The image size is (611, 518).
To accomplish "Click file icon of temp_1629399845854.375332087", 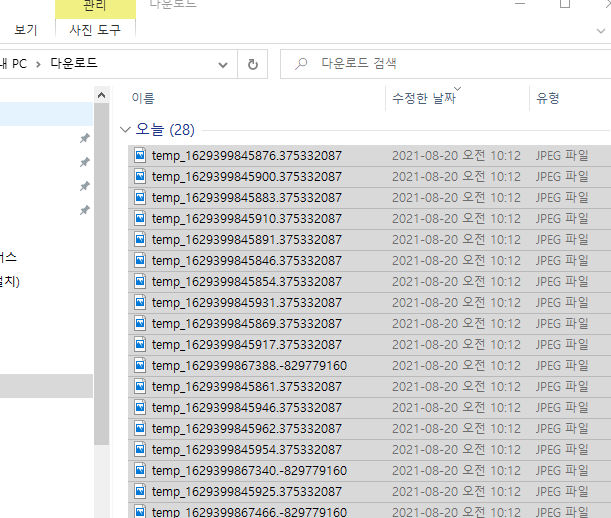I will (140, 281).
